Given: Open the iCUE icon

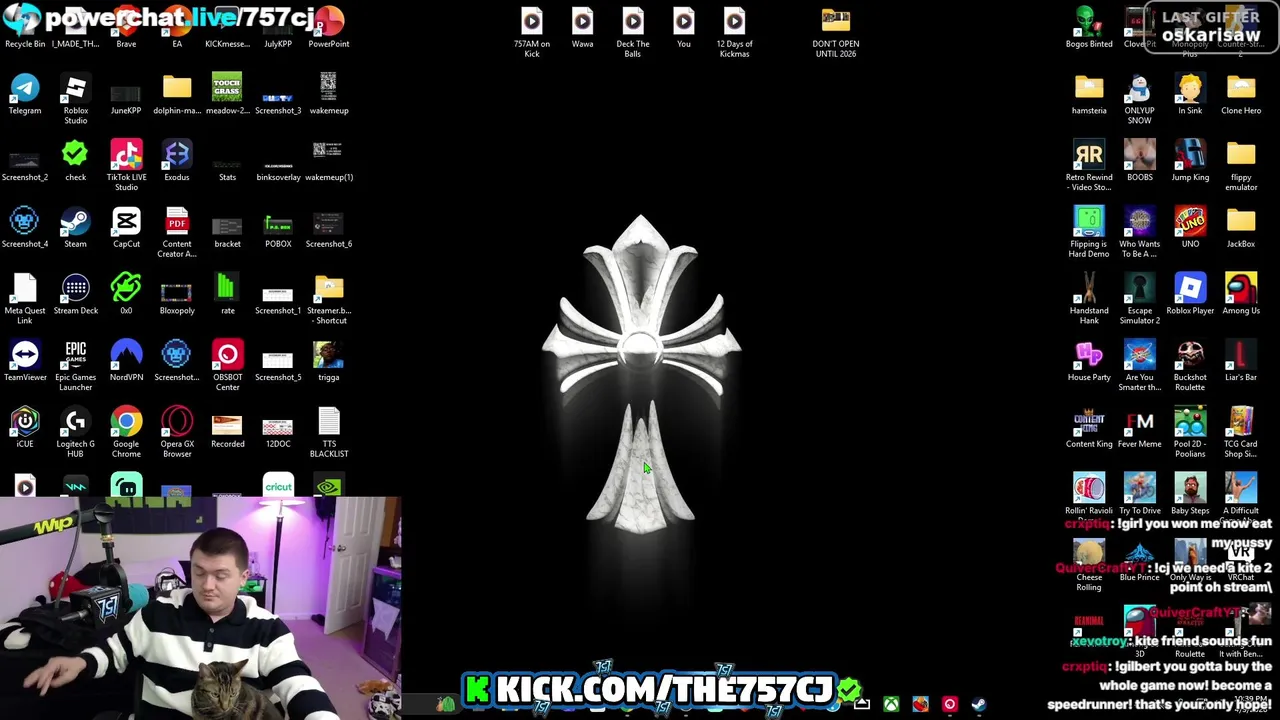Looking at the screenshot, I should pos(25,427).
